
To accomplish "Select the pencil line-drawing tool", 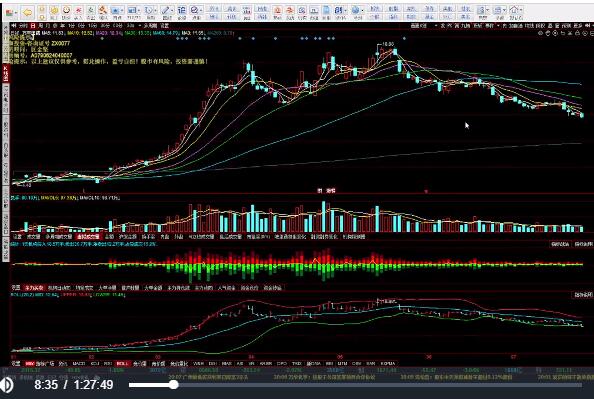I will click(165, 11).
